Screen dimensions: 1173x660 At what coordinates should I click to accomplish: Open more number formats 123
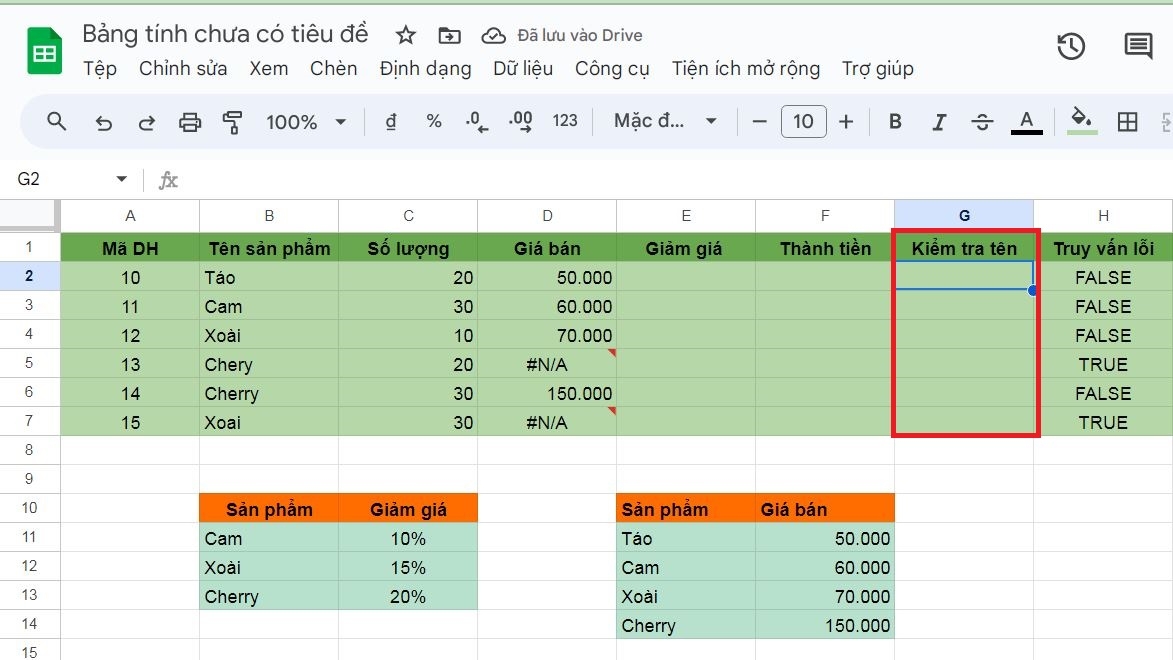[x=565, y=121]
